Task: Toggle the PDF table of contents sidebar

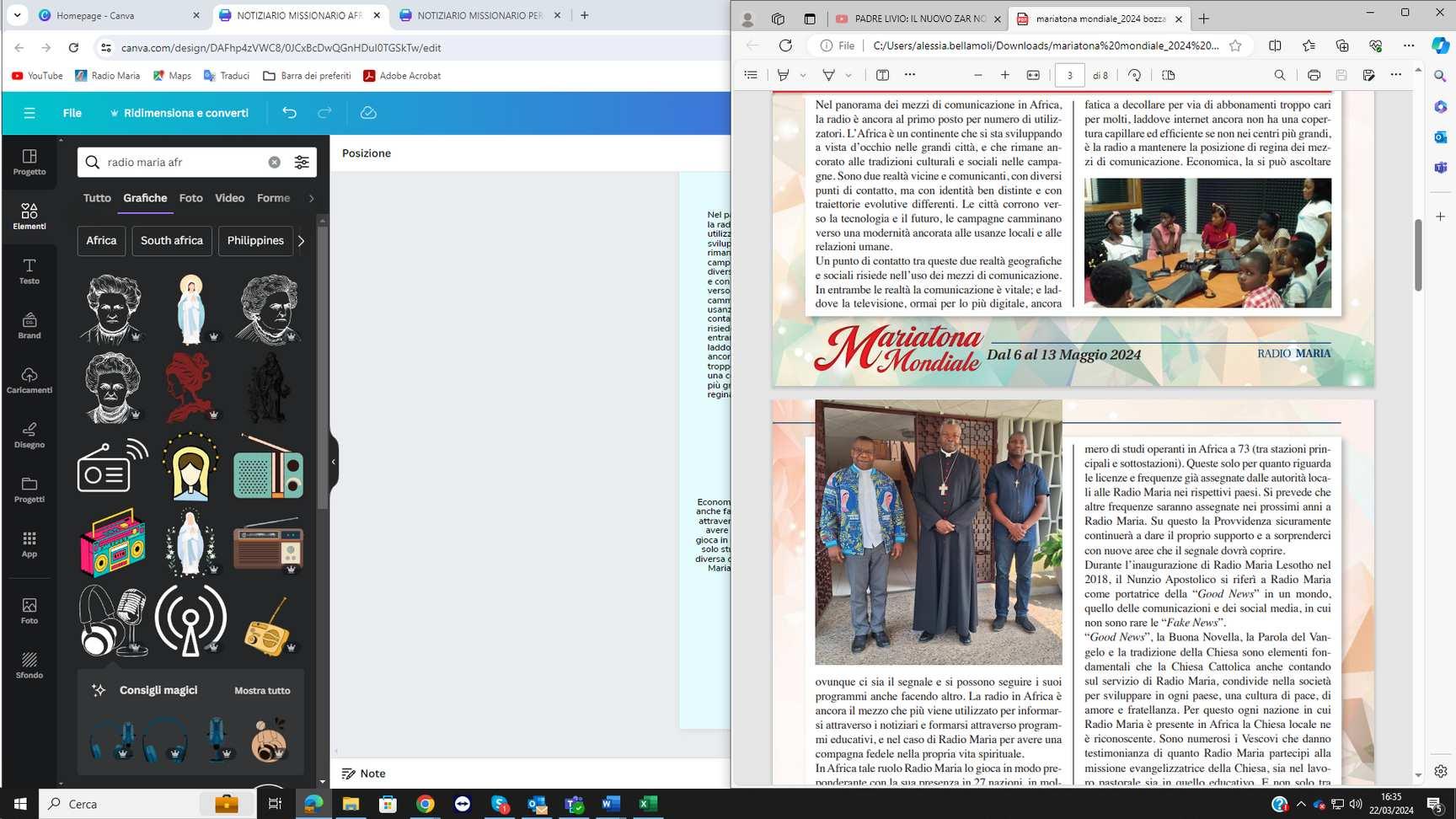Action: point(751,75)
